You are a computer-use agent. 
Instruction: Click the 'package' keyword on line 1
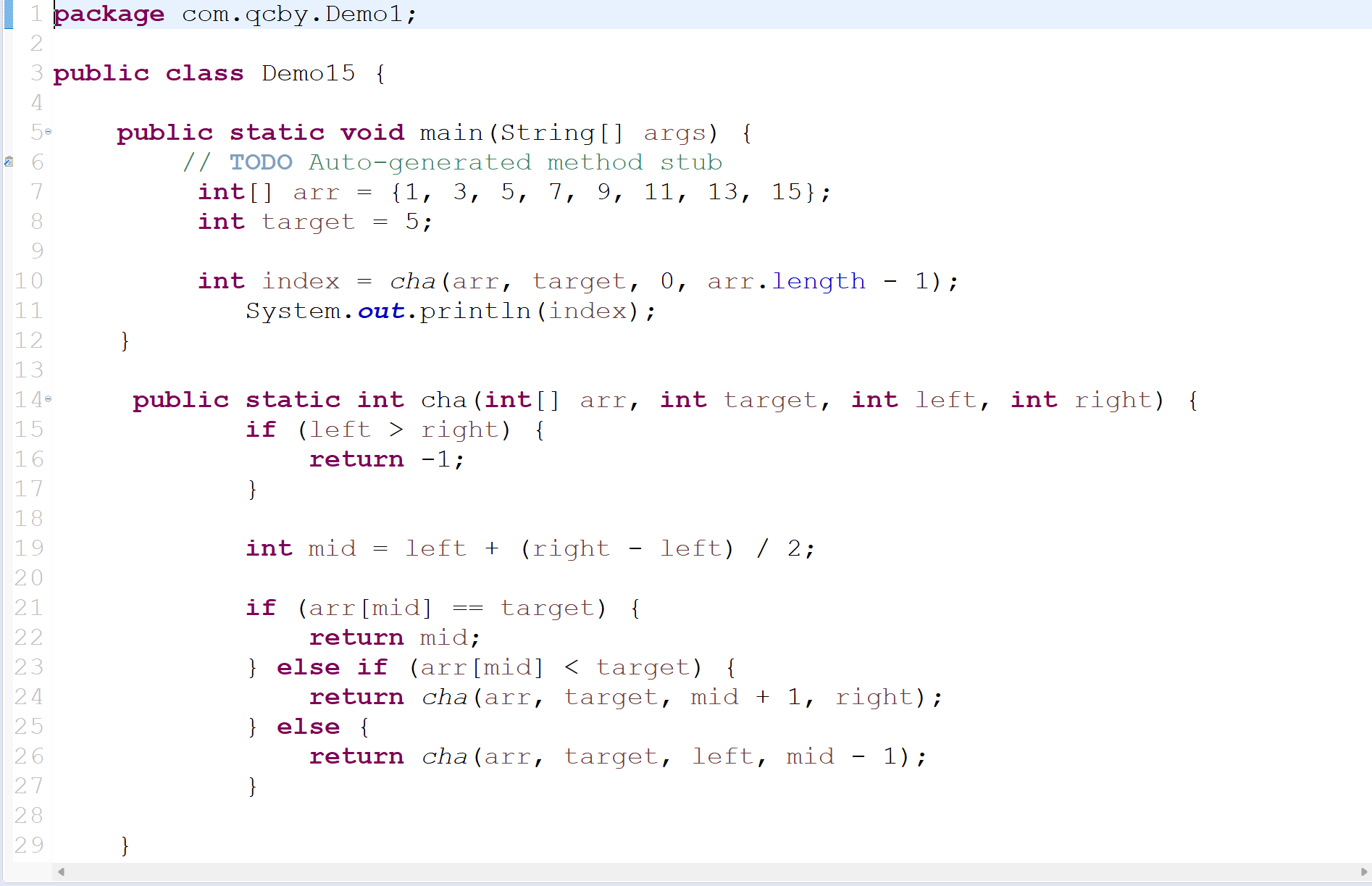coord(109,14)
